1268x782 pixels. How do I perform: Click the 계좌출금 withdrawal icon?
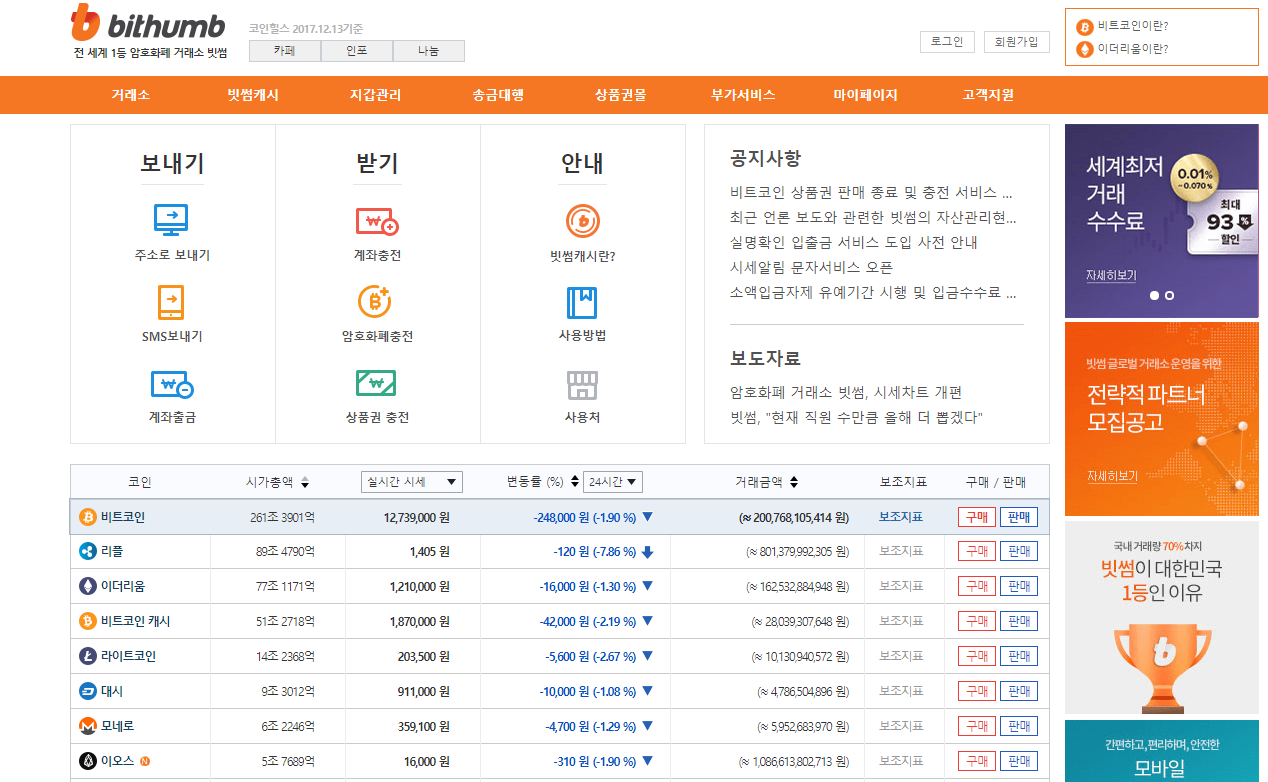[x=172, y=383]
